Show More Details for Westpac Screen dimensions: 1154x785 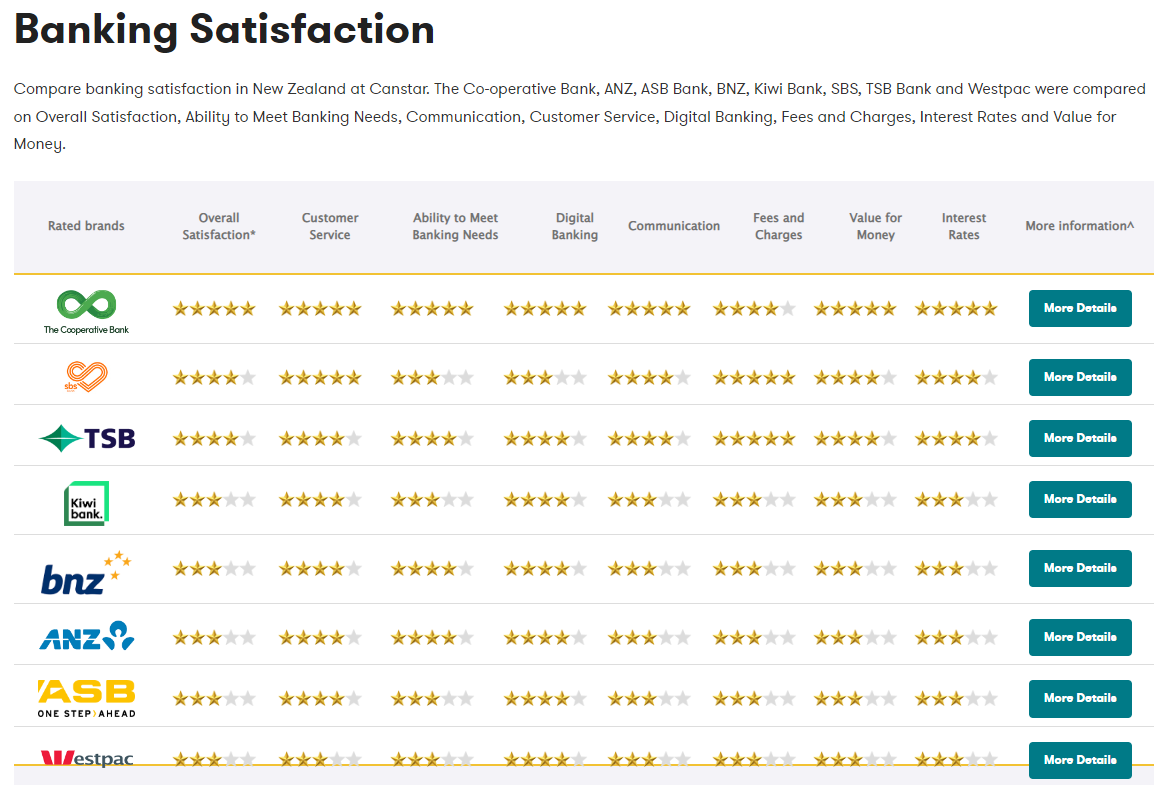coord(1080,760)
